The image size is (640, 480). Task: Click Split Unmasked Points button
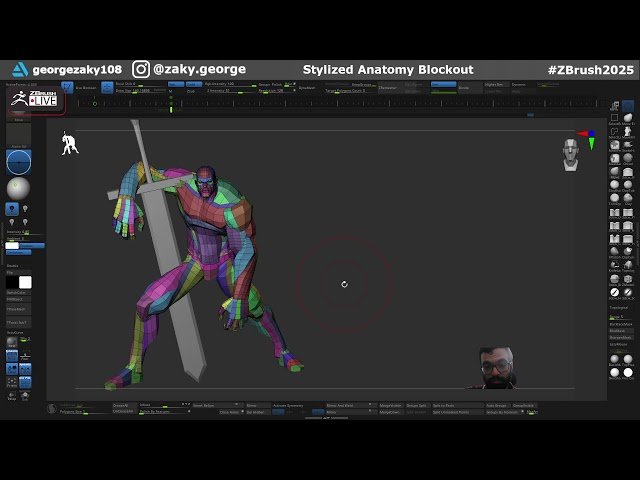click(x=458, y=412)
